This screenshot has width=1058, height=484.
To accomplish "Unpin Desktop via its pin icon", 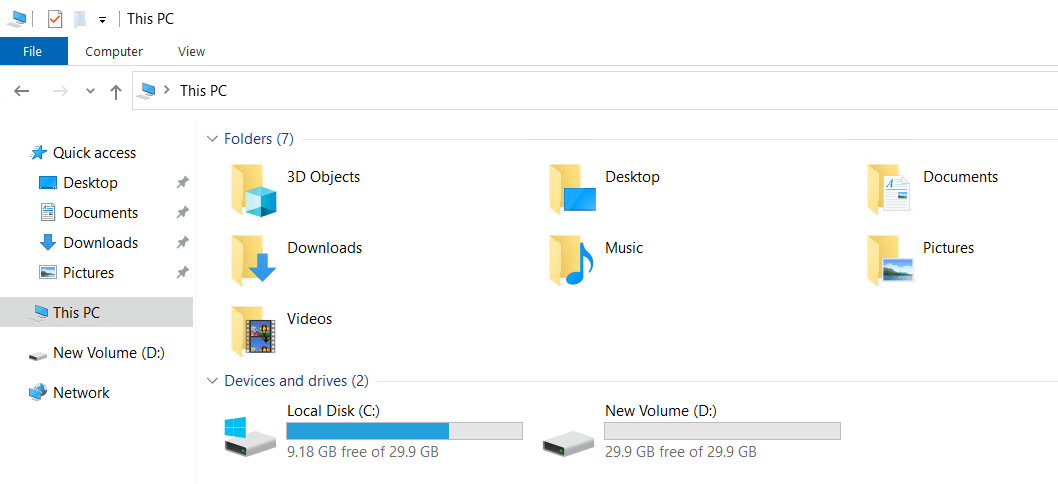I will coord(182,183).
